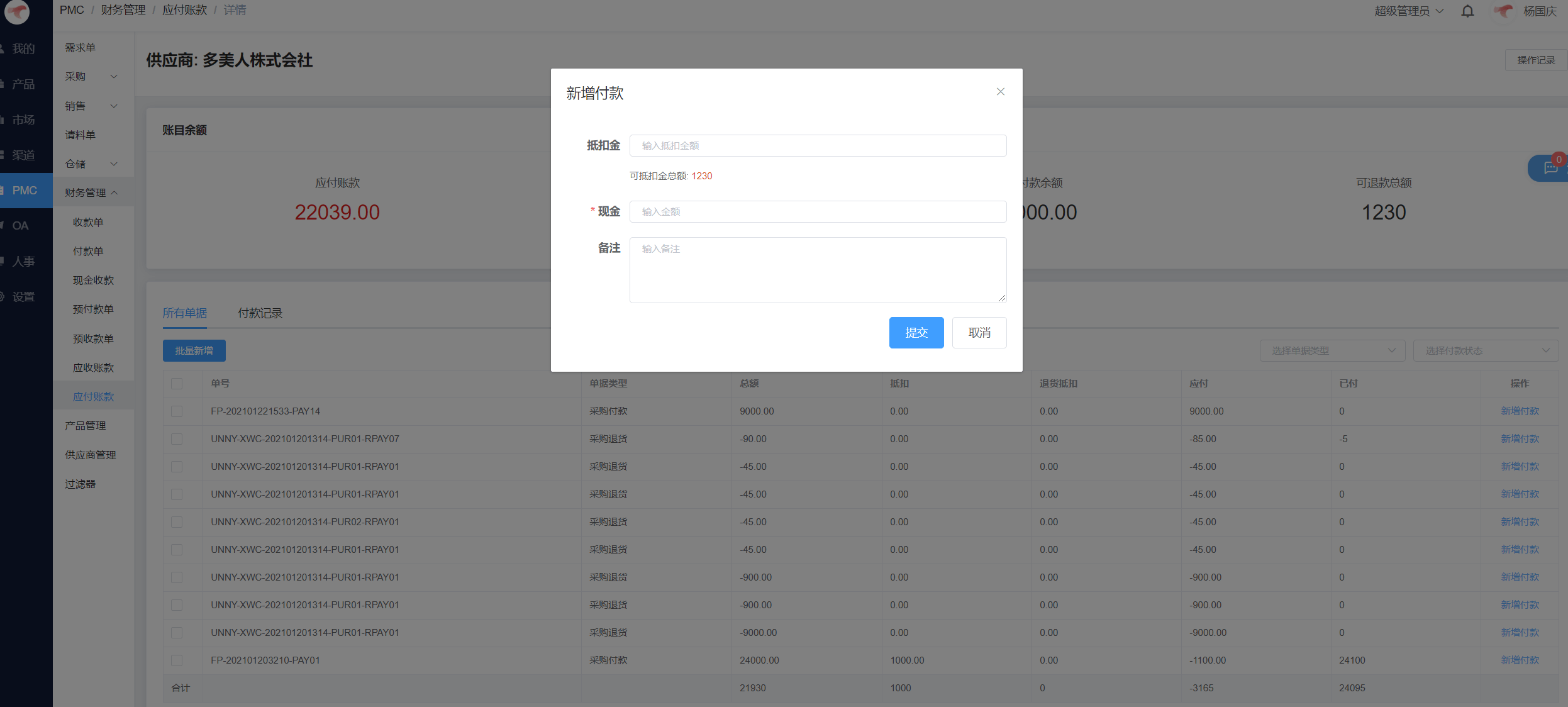Open 人事 in the dark sidebar

click(23, 261)
